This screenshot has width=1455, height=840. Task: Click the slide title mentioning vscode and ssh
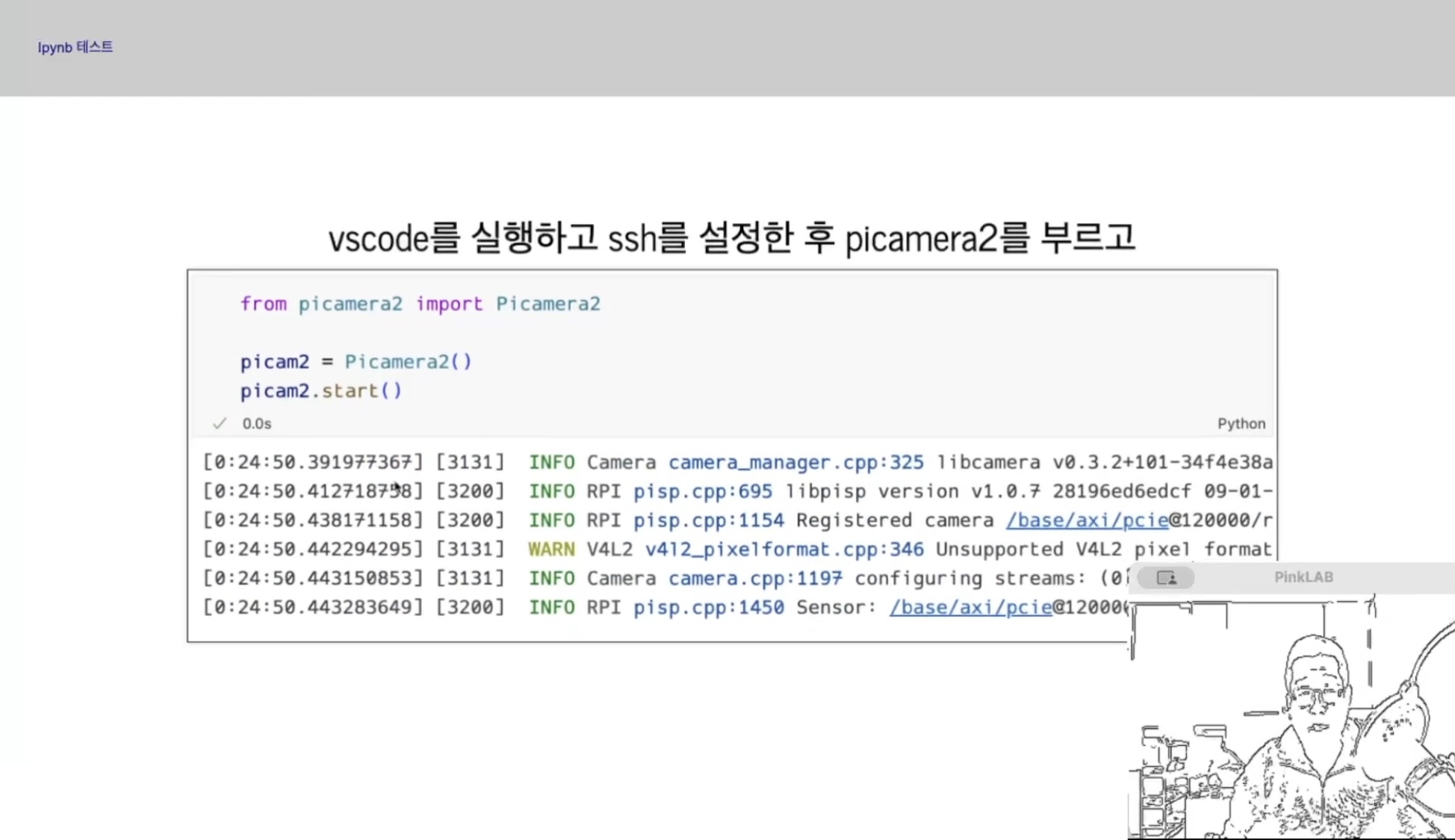click(731, 238)
